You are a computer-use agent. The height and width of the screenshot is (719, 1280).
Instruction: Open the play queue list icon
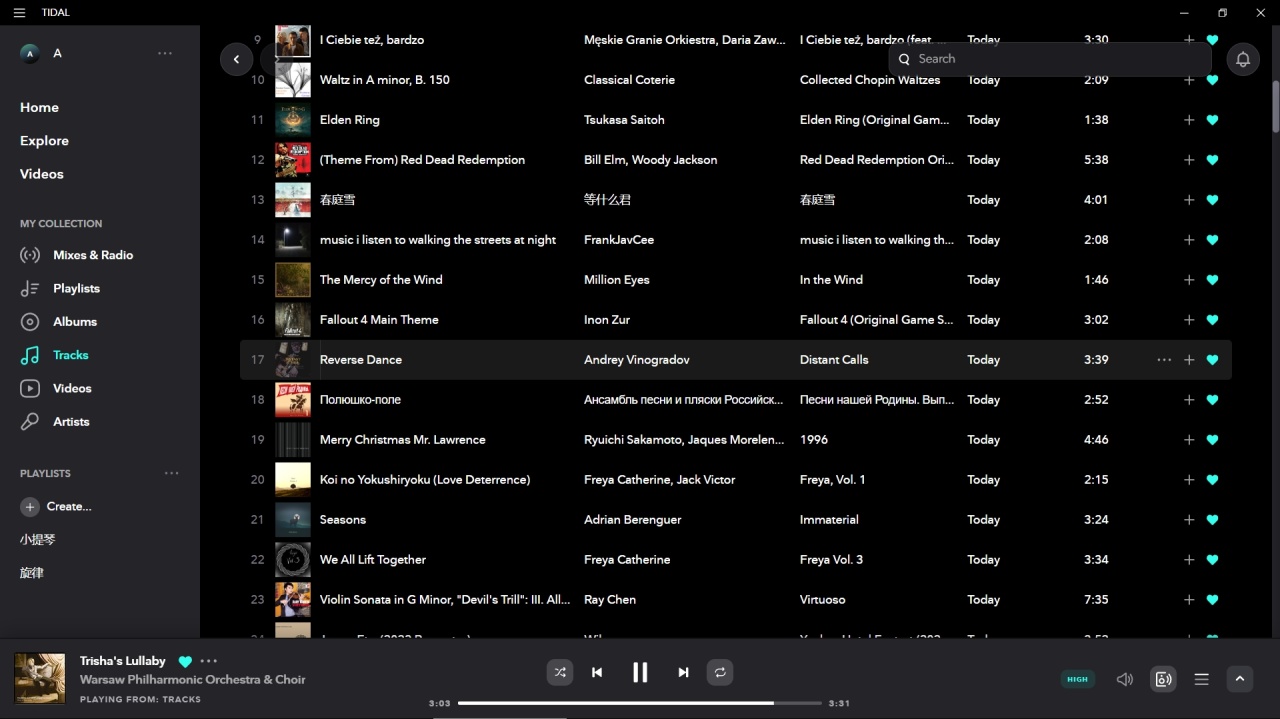[x=1201, y=679]
